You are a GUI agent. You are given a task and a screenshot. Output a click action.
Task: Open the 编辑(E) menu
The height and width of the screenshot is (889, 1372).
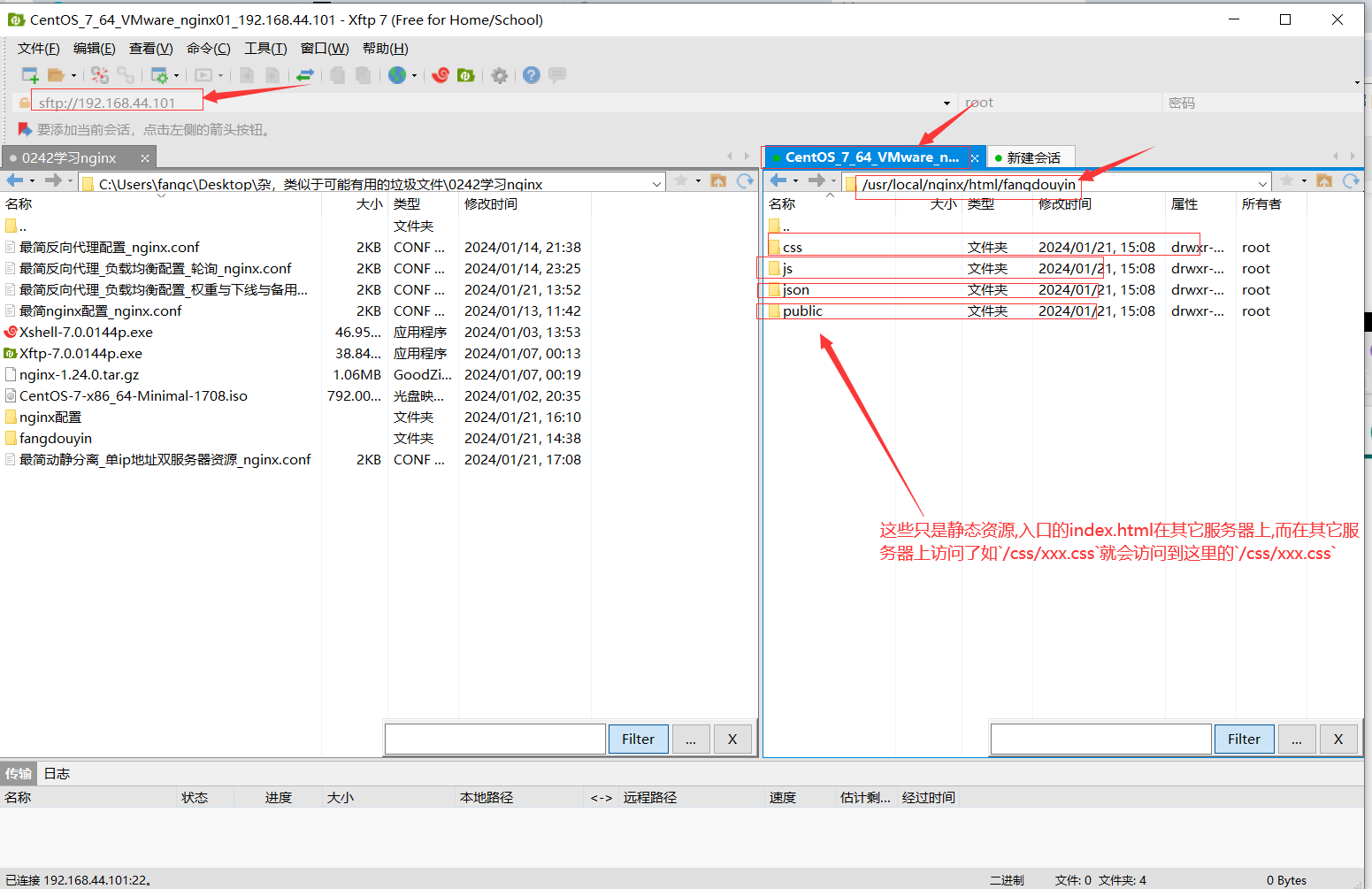pos(95,49)
